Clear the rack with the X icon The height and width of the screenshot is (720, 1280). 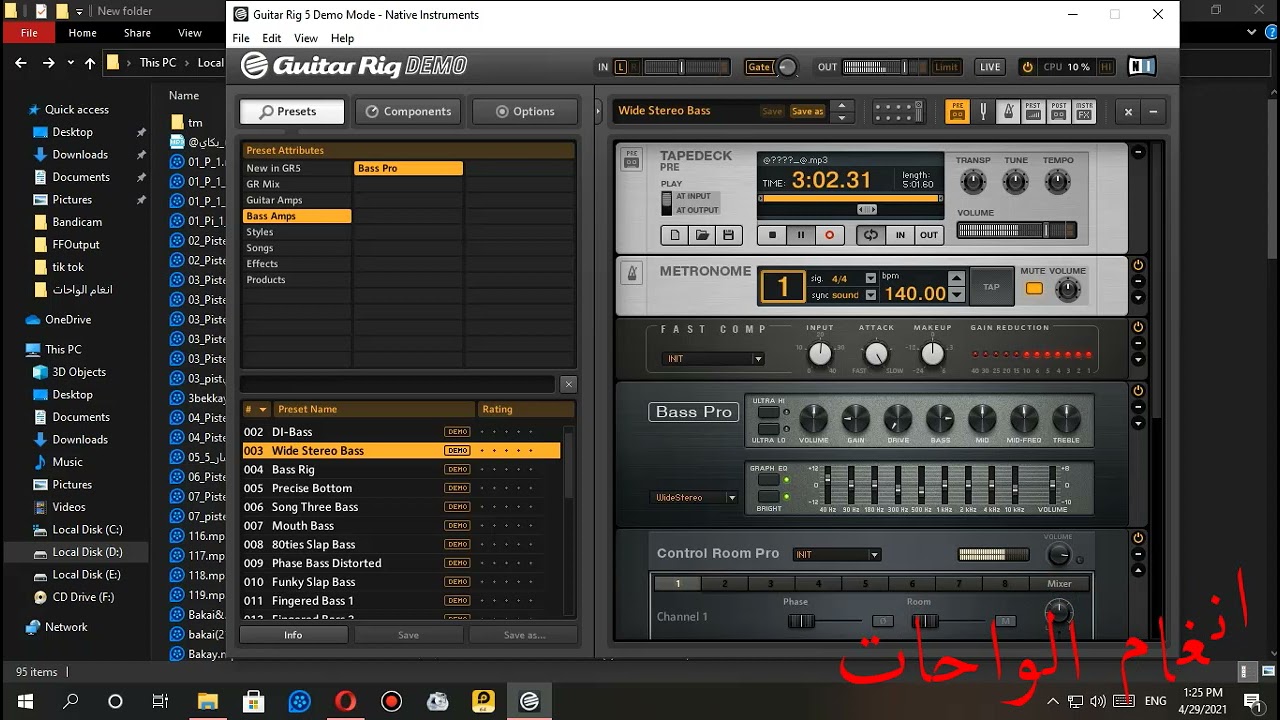pyautogui.click(x=1128, y=112)
